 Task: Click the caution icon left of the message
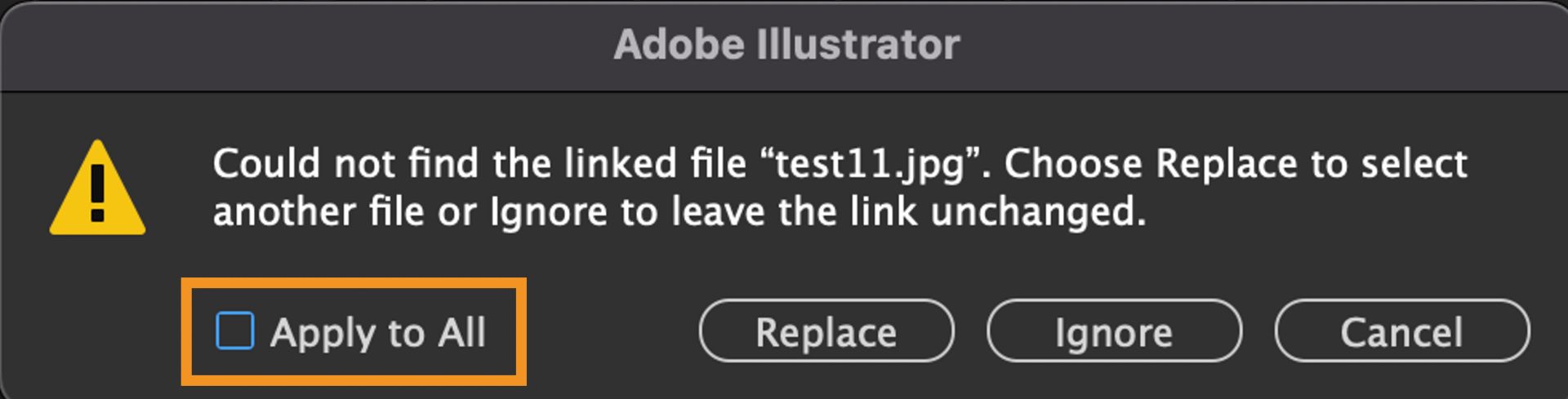97,191
